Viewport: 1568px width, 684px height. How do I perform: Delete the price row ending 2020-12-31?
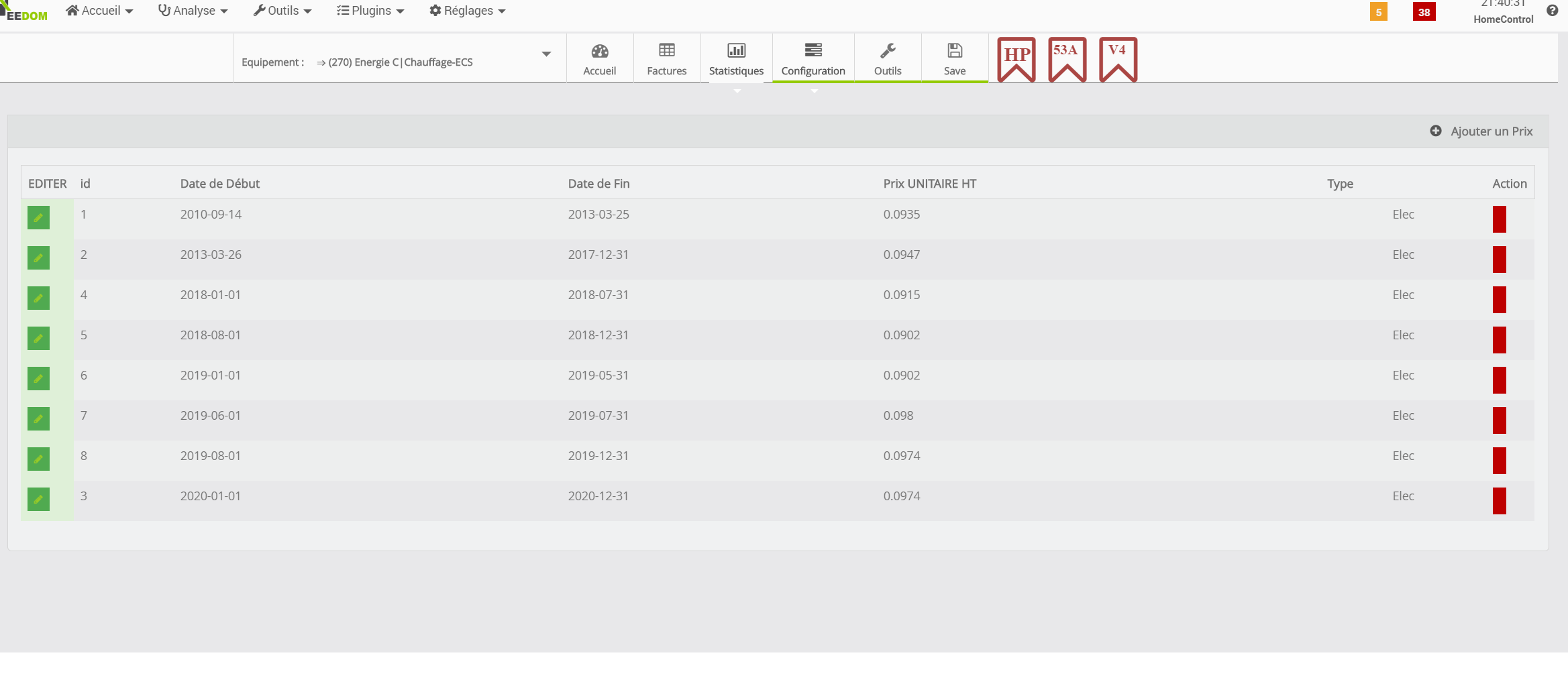tap(1499, 501)
